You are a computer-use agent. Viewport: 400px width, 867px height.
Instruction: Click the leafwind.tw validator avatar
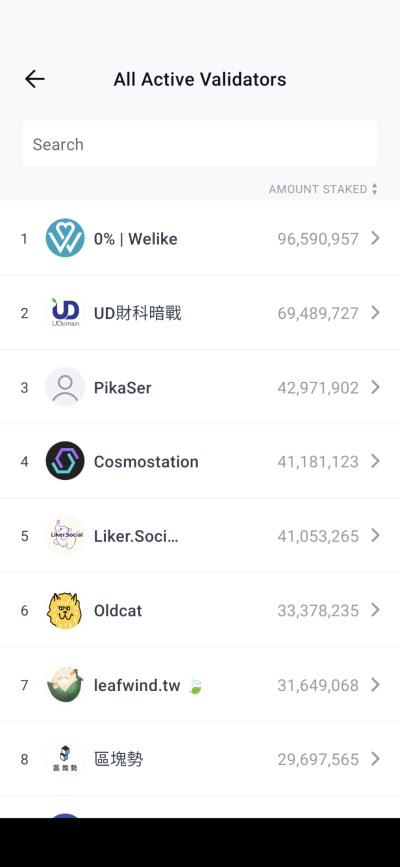click(x=65, y=685)
